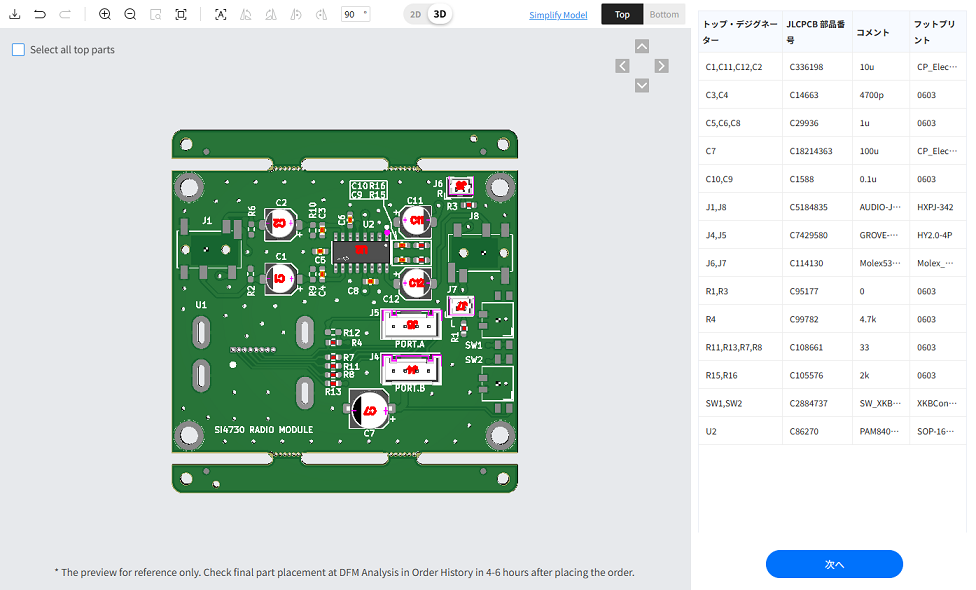The height and width of the screenshot is (590, 976).
Task: Pan the board view down with the arrow
Action: 642,86
